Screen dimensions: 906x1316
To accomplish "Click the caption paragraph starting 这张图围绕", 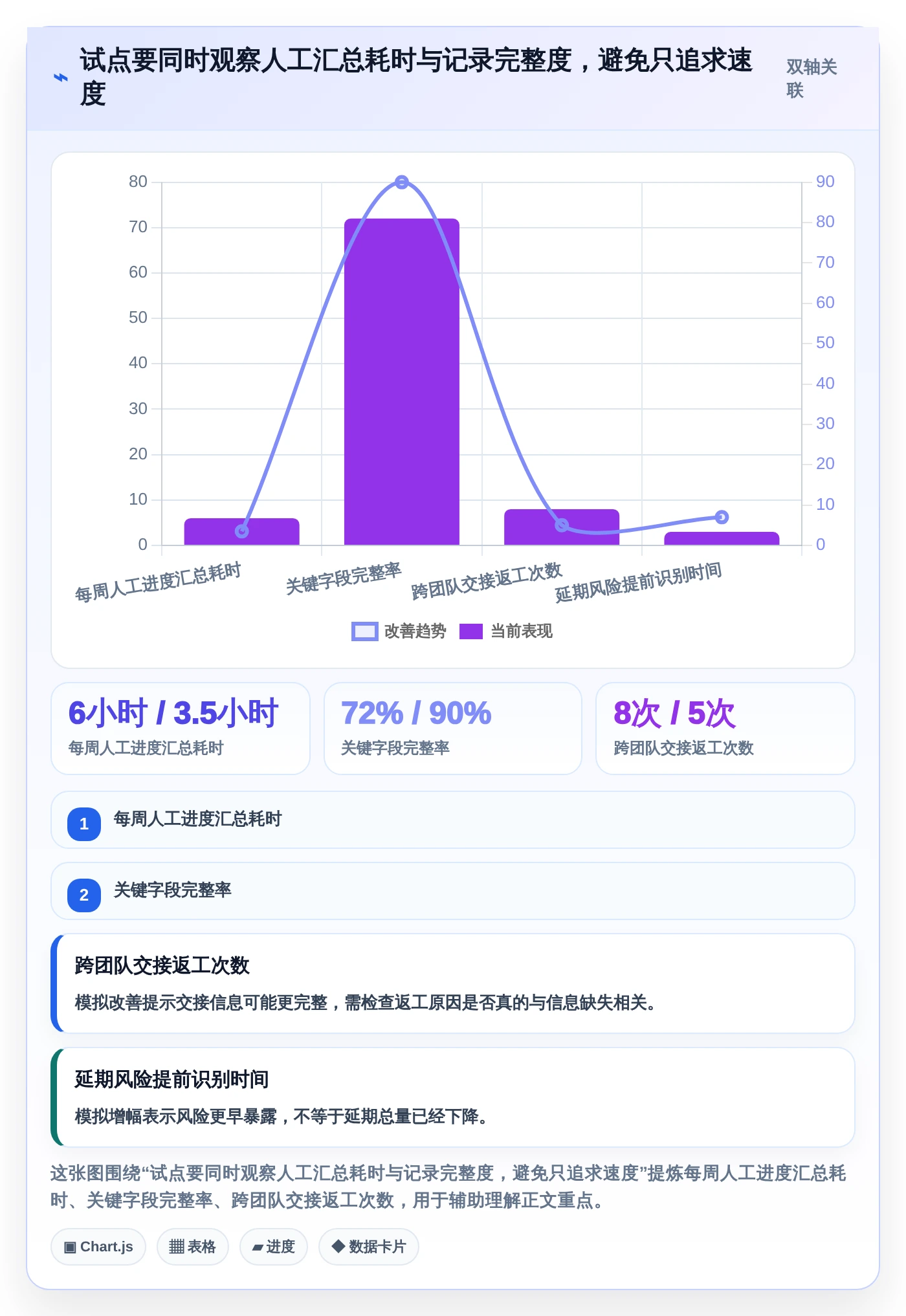I will pyautogui.click(x=448, y=1187).
